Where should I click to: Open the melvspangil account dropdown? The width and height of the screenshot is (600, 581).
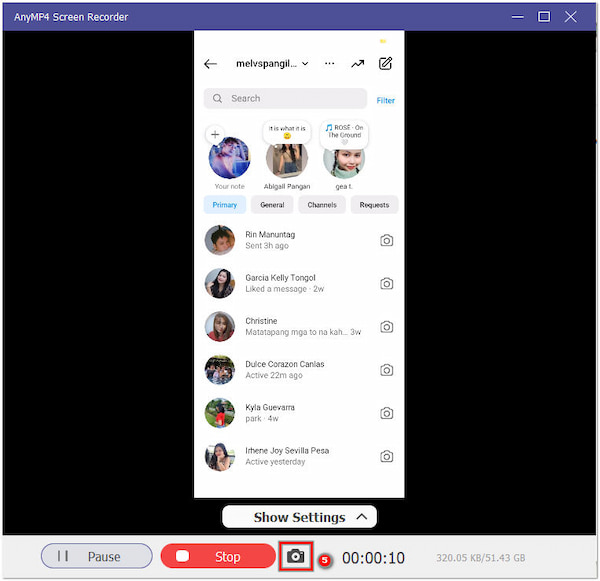click(x=272, y=64)
